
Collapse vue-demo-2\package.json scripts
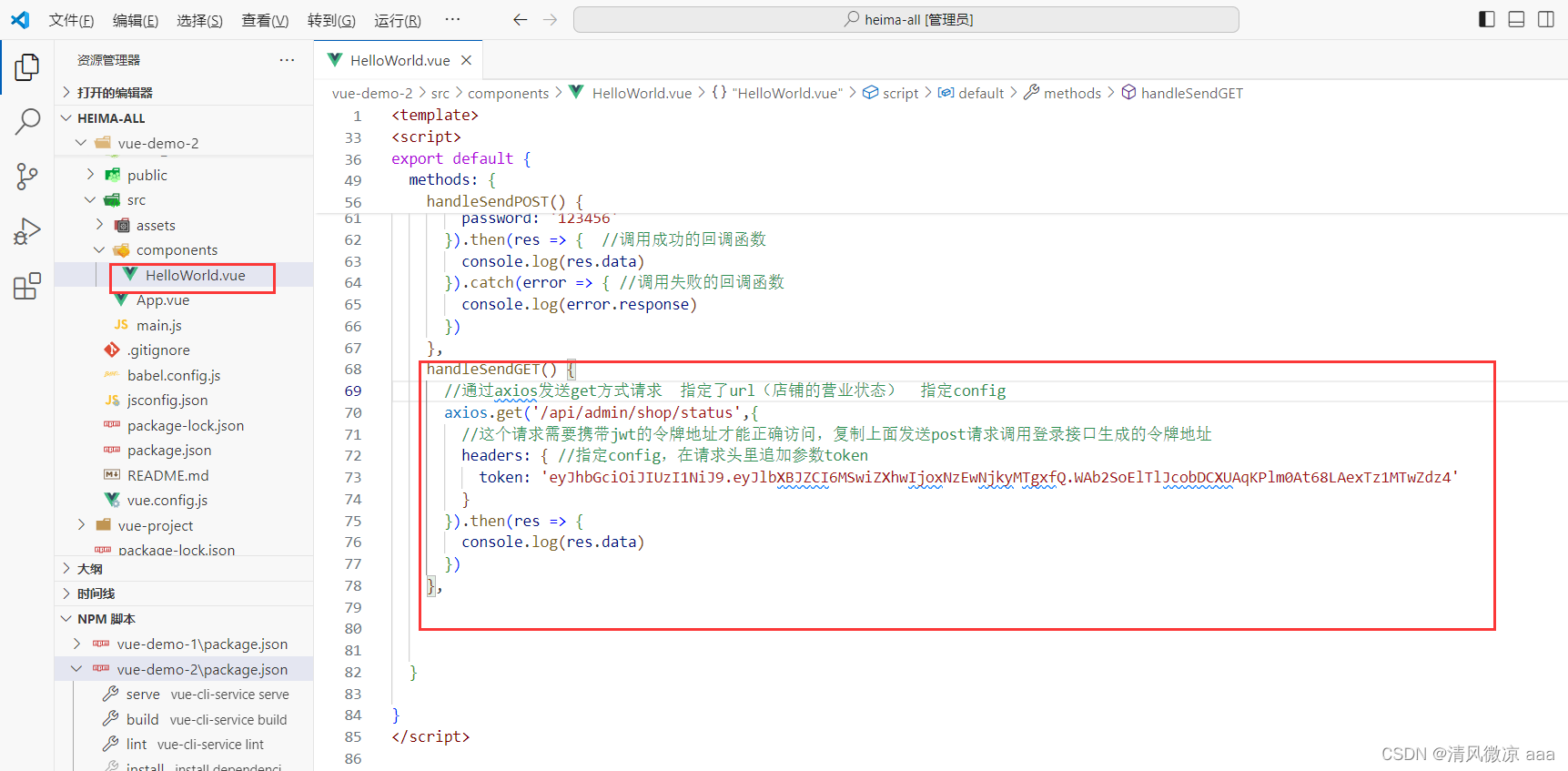(184, 669)
